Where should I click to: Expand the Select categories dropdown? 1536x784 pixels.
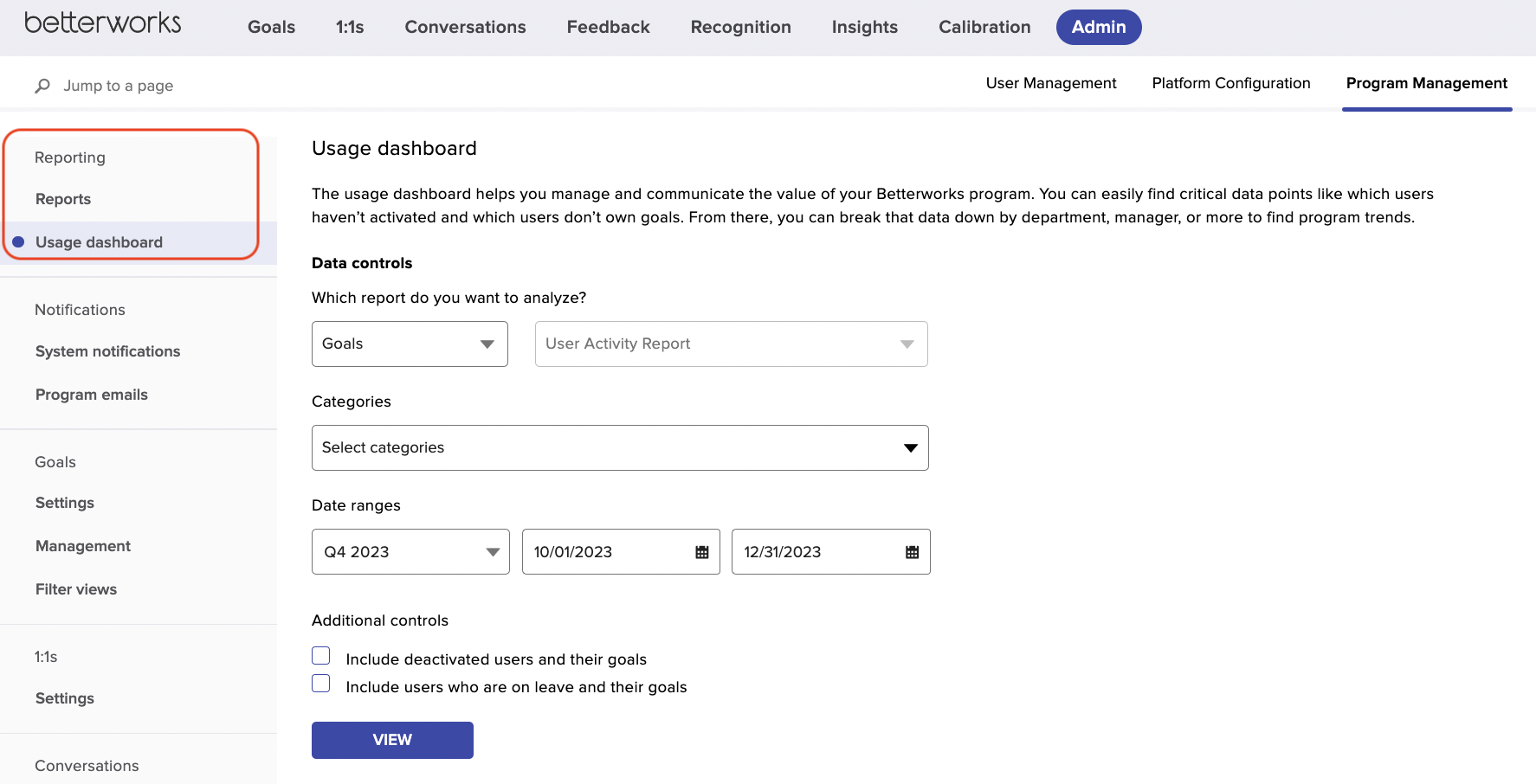(x=620, y=447)
